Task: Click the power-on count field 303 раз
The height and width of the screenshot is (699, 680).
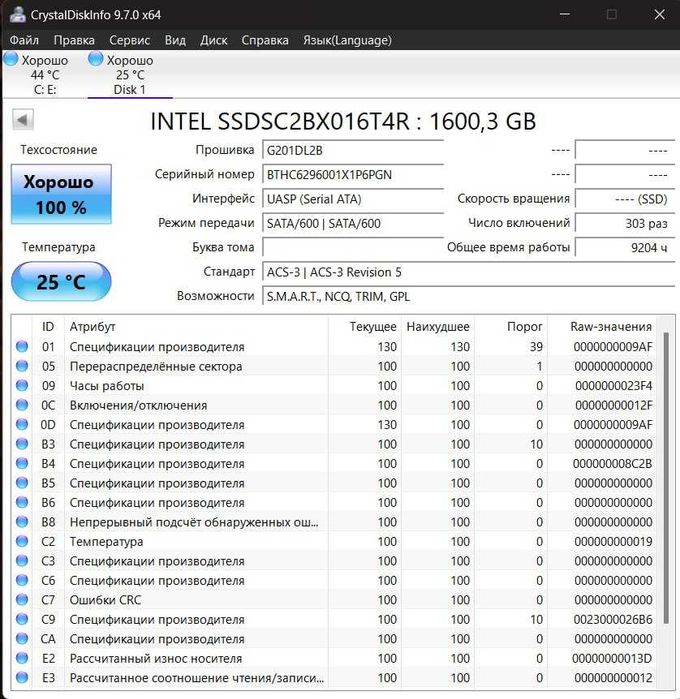Action: [625, 223]
